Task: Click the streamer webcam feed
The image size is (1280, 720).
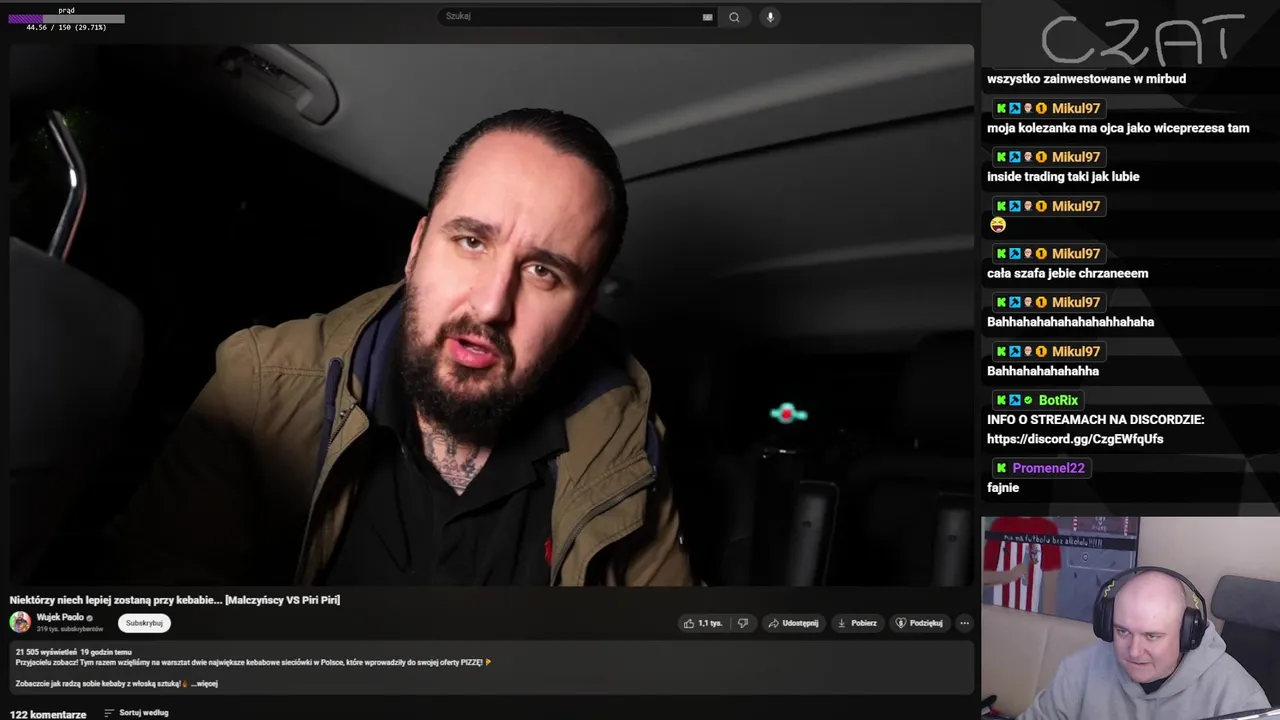Action: coord(1130,618)
